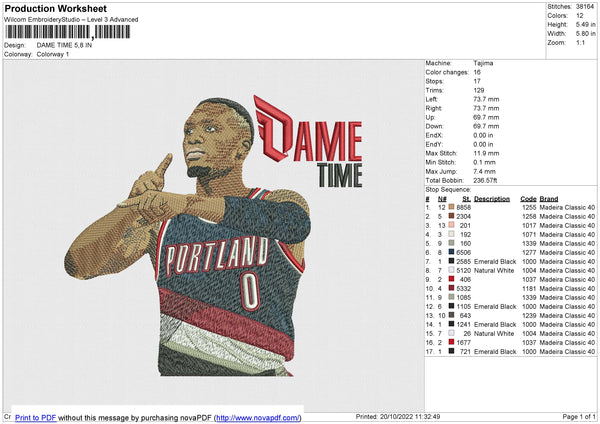Image resolution: width=600 pixels, height=424 pixels.
Task: Click the 'Description' column header
Action: click(x=492, y=199)
